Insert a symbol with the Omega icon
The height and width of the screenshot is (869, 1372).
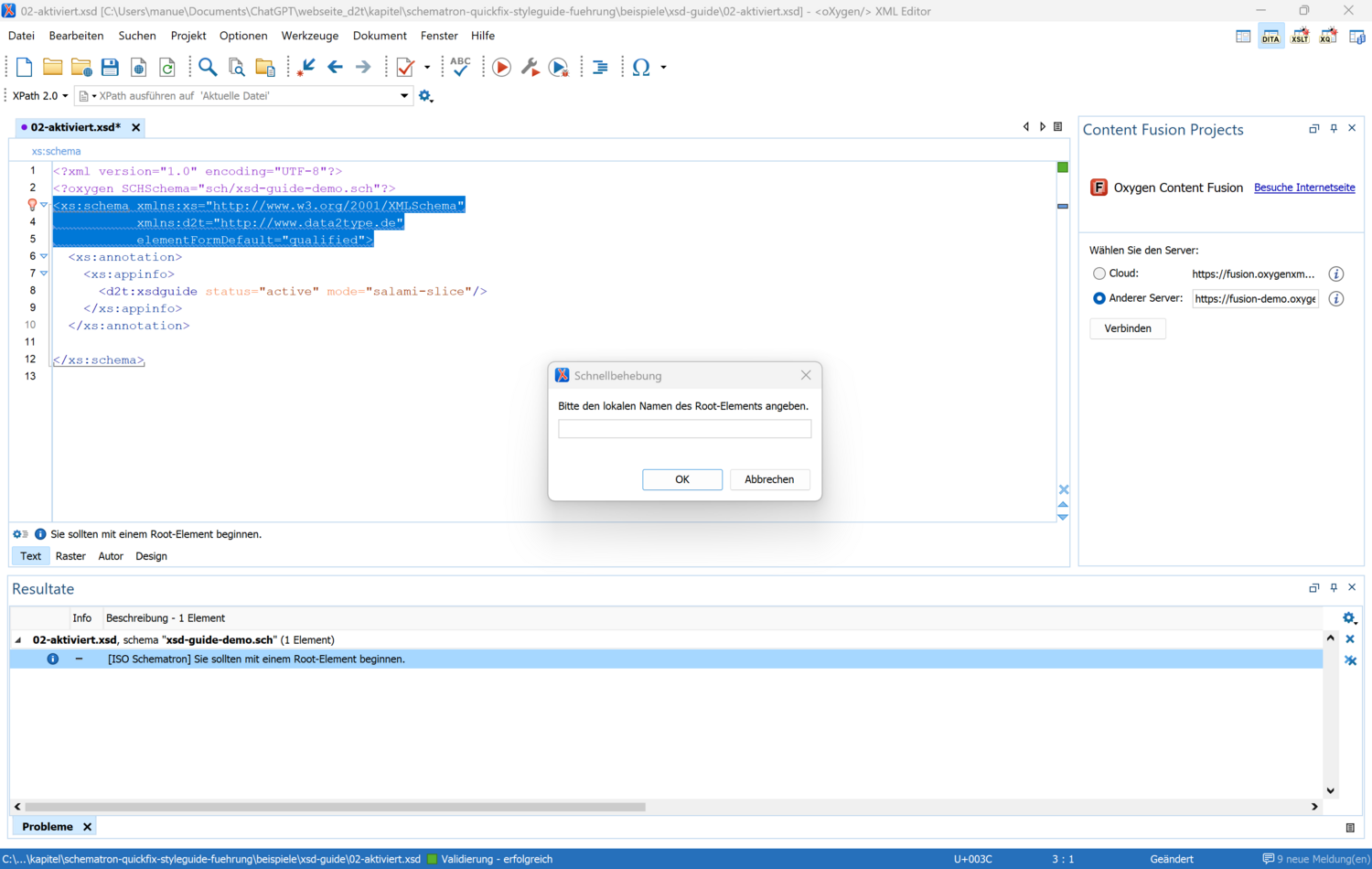pos(641,67)
